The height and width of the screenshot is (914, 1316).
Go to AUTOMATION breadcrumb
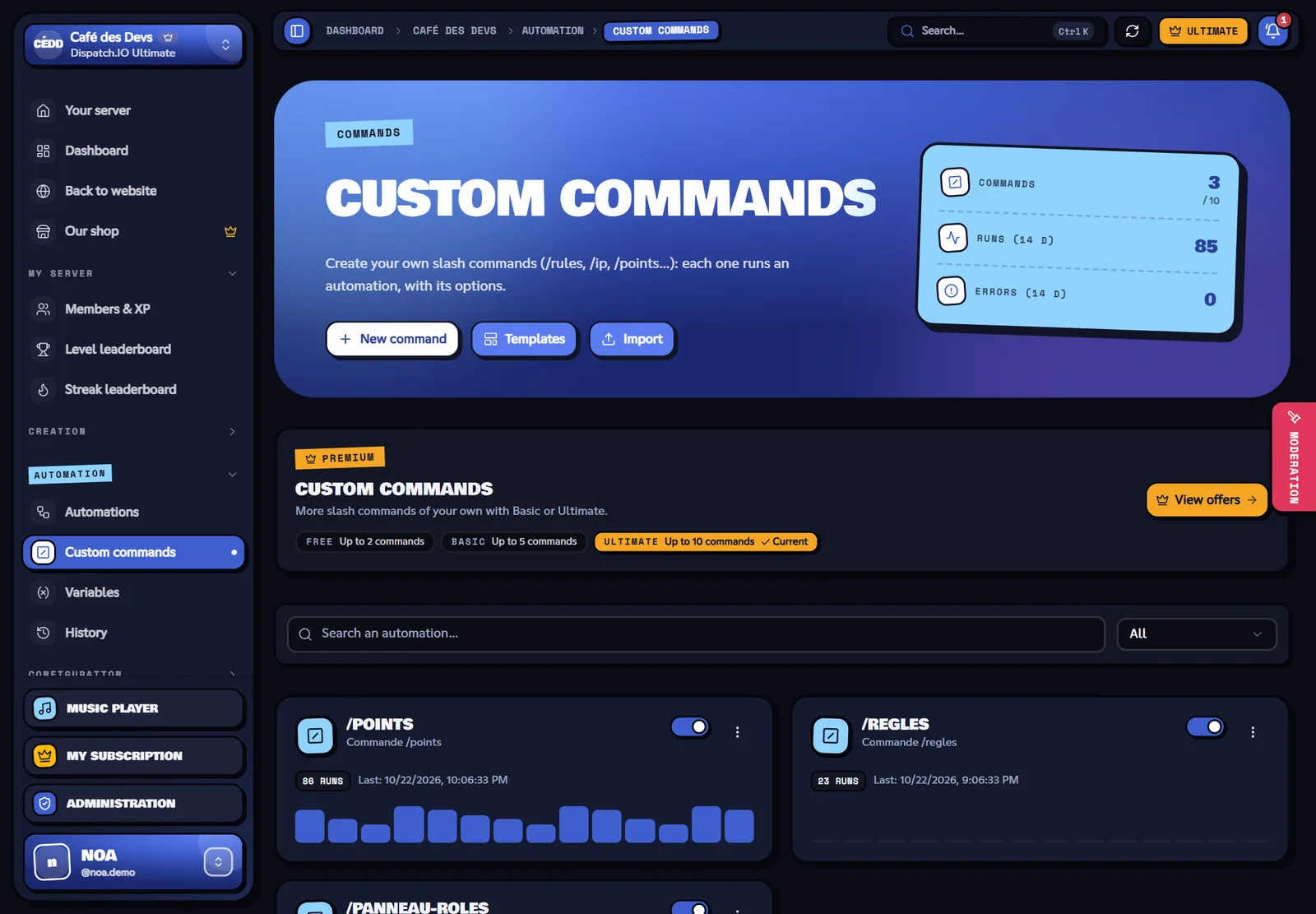click(x=553, y=31)
